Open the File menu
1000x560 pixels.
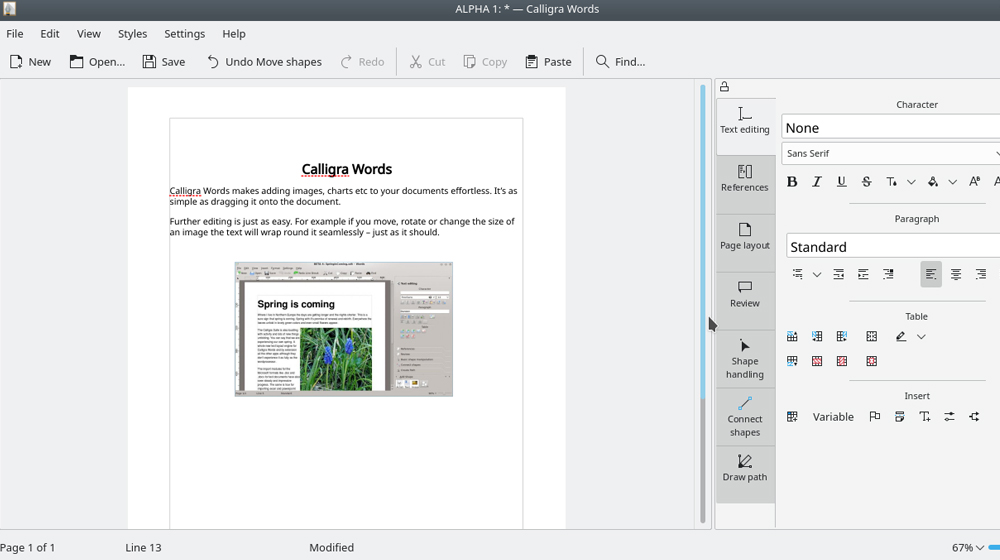click(x=15, y=34)
